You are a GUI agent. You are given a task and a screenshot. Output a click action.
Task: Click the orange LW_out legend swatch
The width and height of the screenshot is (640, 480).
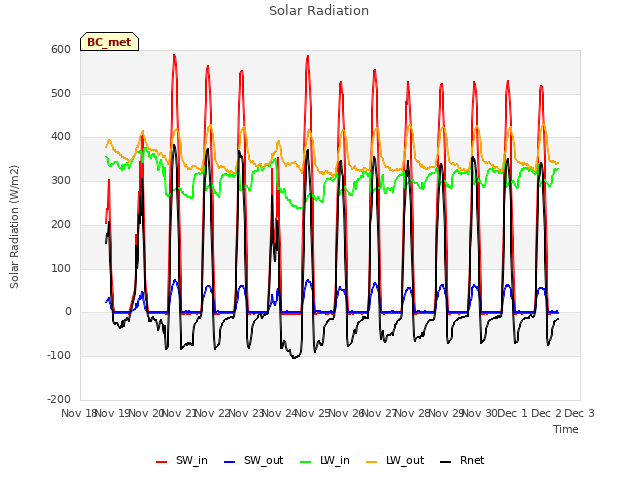[372, 462]
